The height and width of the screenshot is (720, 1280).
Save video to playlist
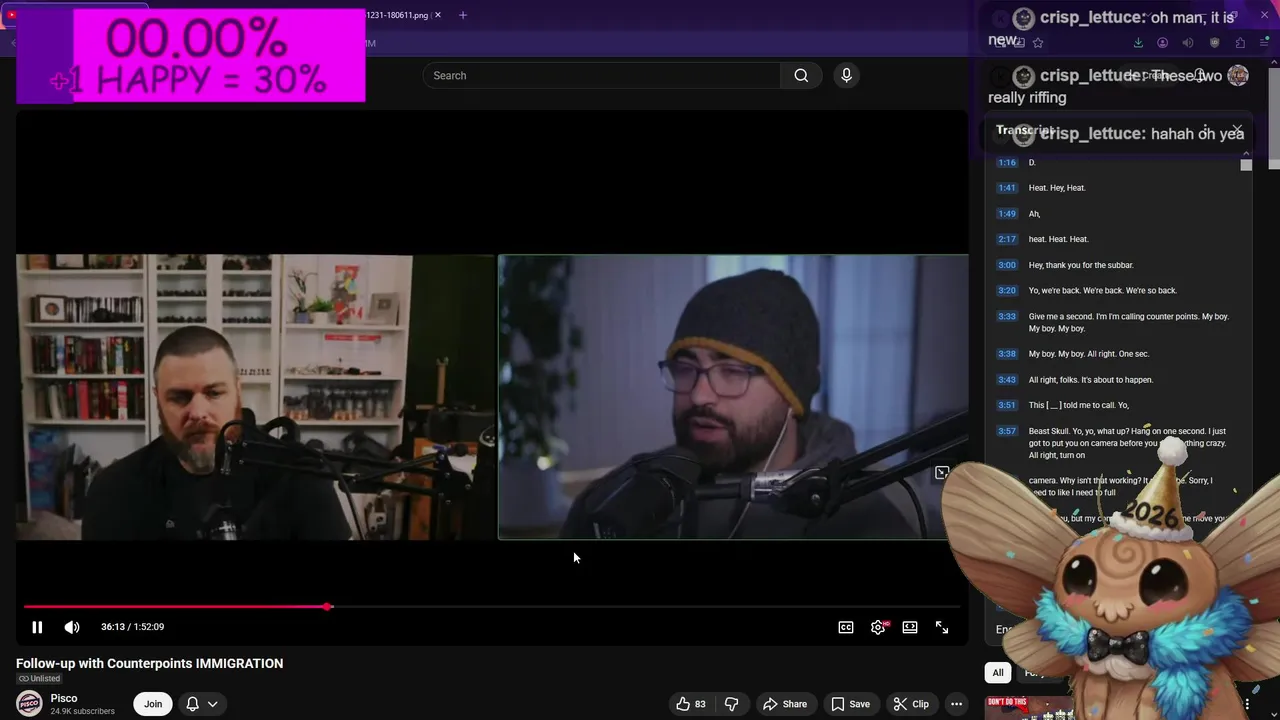click(x=850, y=704)
